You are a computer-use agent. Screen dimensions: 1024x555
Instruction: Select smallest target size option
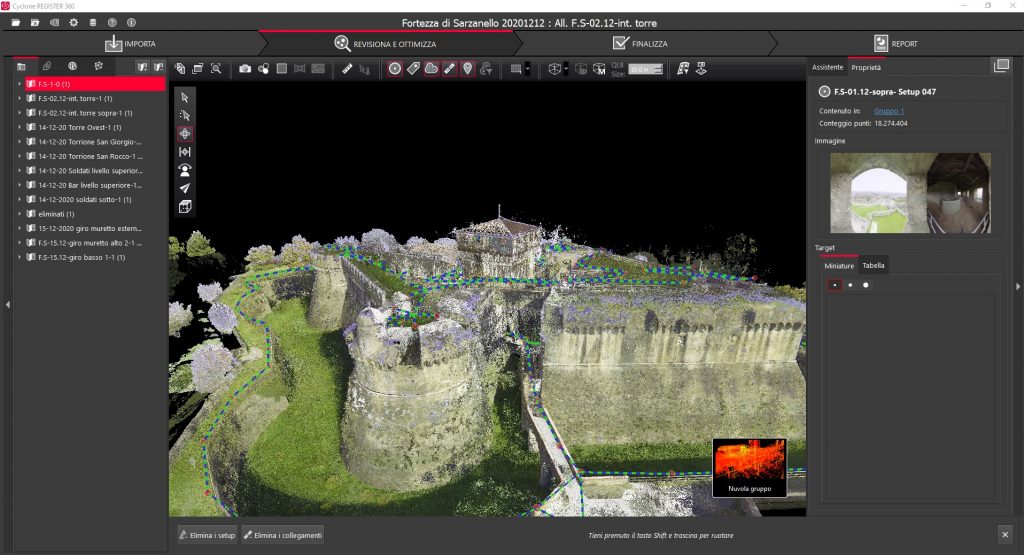click(834, 285)
